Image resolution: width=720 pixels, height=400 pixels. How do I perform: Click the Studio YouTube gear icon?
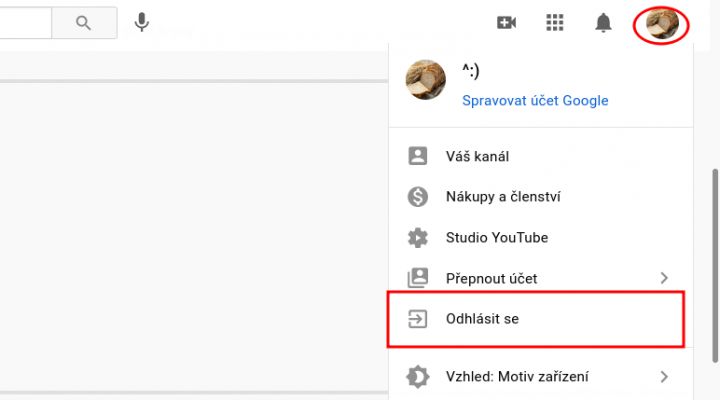[x=417, y=237]
